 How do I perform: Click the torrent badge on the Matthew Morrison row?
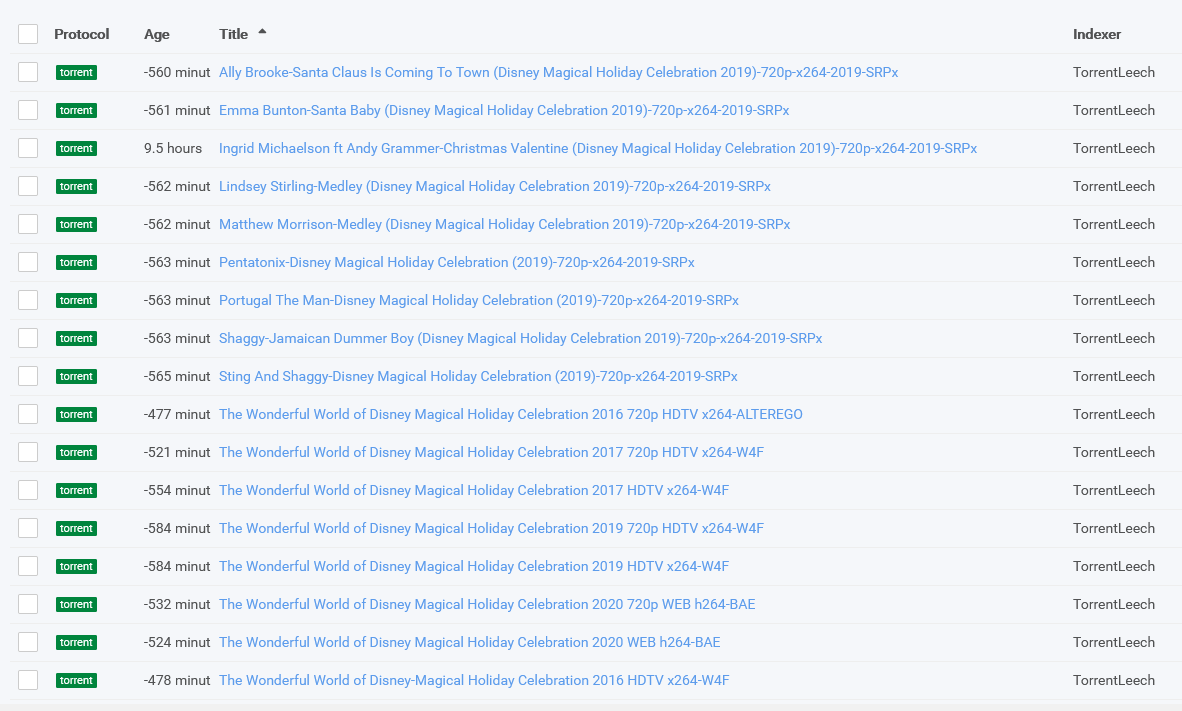(x=76, y=224)
